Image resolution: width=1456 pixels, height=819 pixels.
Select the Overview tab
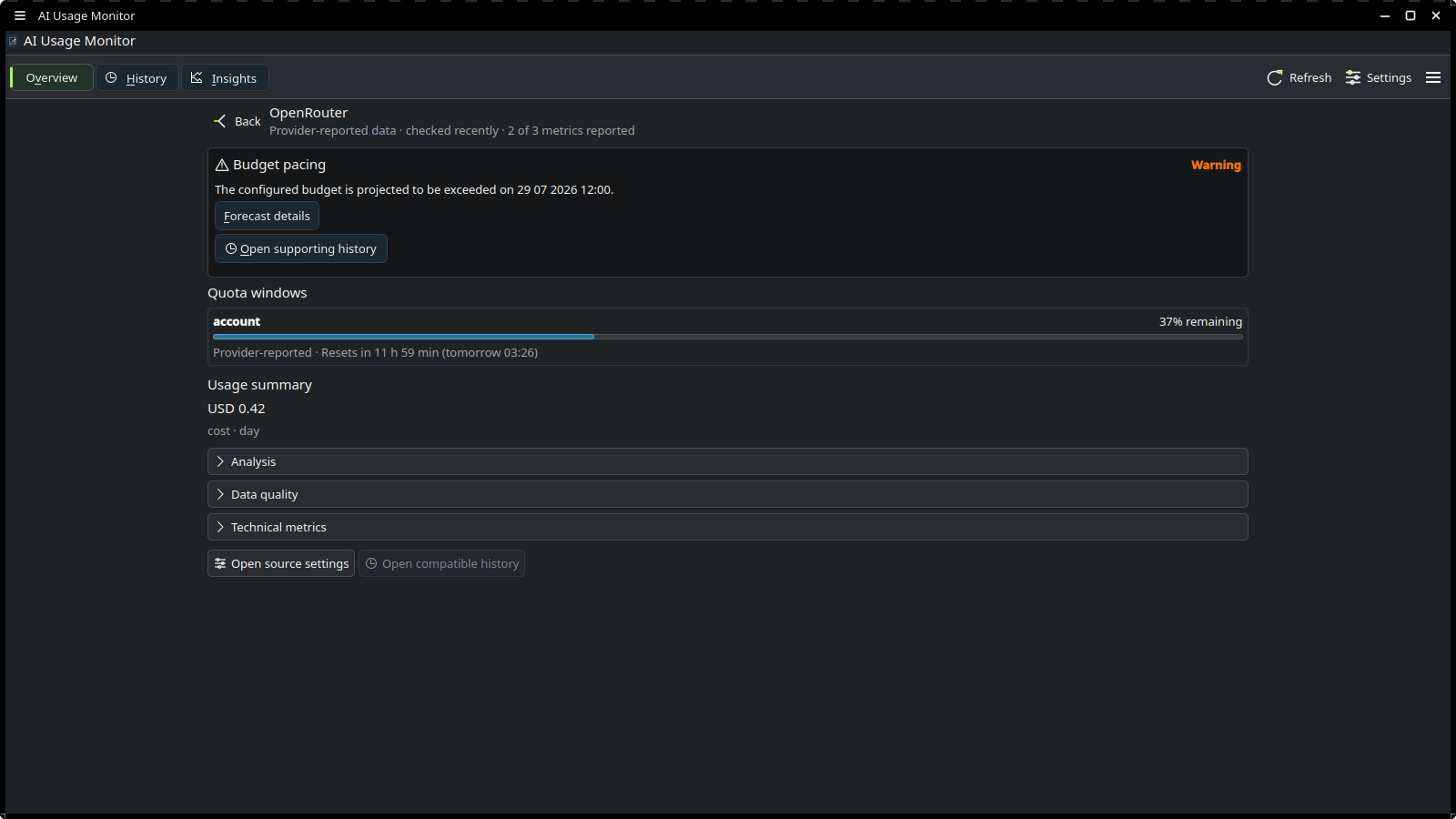pyautogui.click(x=52, y=78)
